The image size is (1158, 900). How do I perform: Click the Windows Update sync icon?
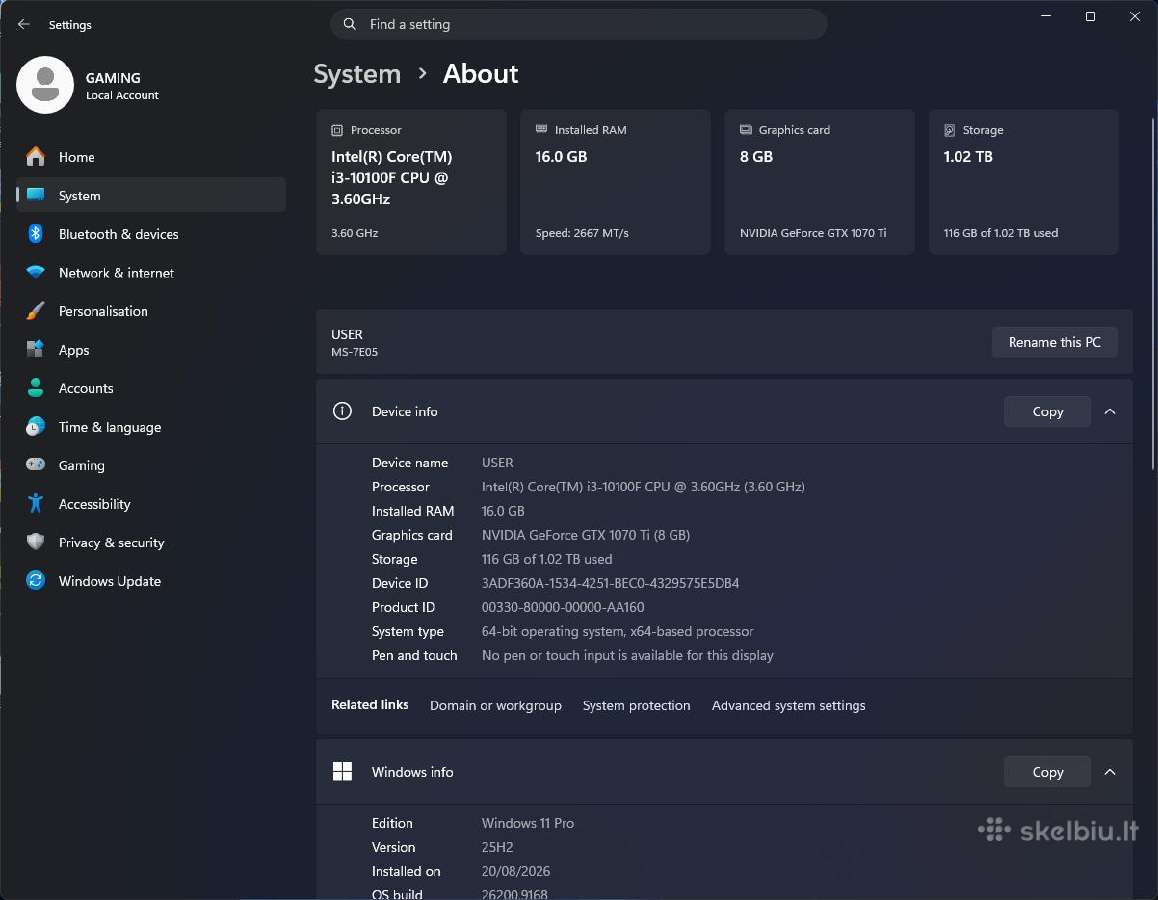coord(35,580)
